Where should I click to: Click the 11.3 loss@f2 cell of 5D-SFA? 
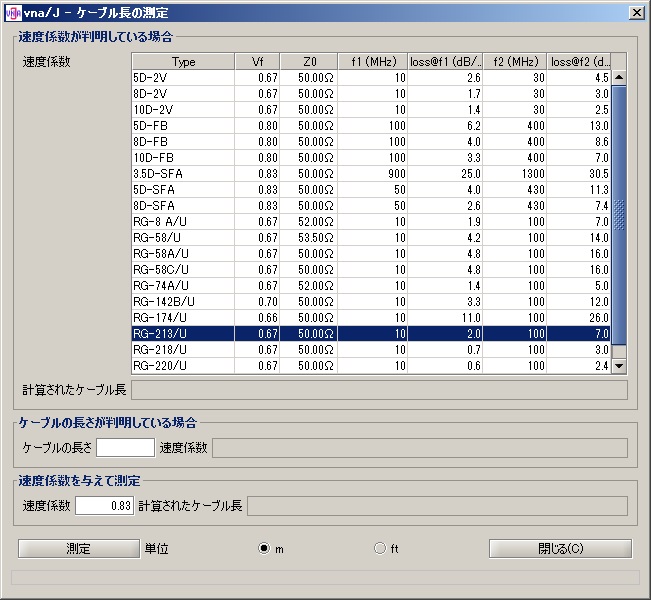[x=579, y=190]
